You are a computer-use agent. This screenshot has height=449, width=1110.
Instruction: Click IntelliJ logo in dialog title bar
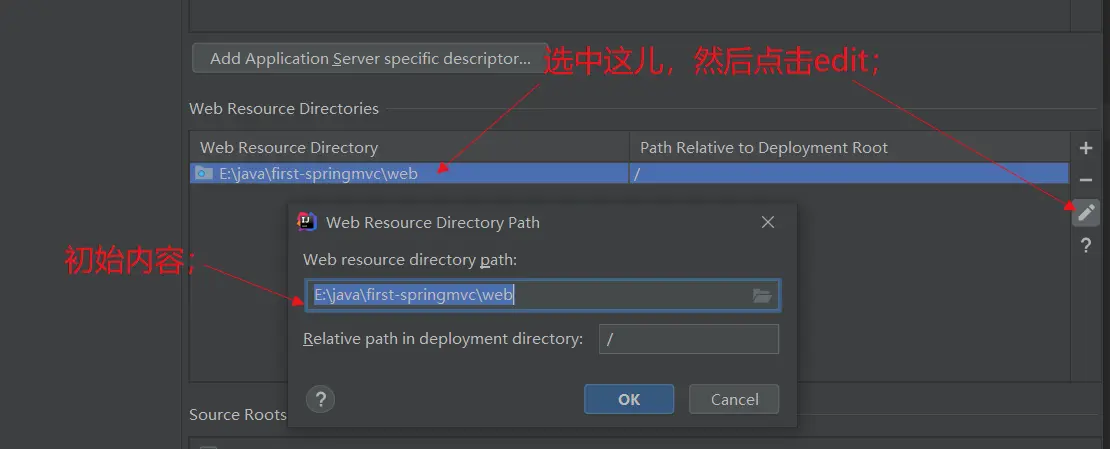click(x=307, y=222)
